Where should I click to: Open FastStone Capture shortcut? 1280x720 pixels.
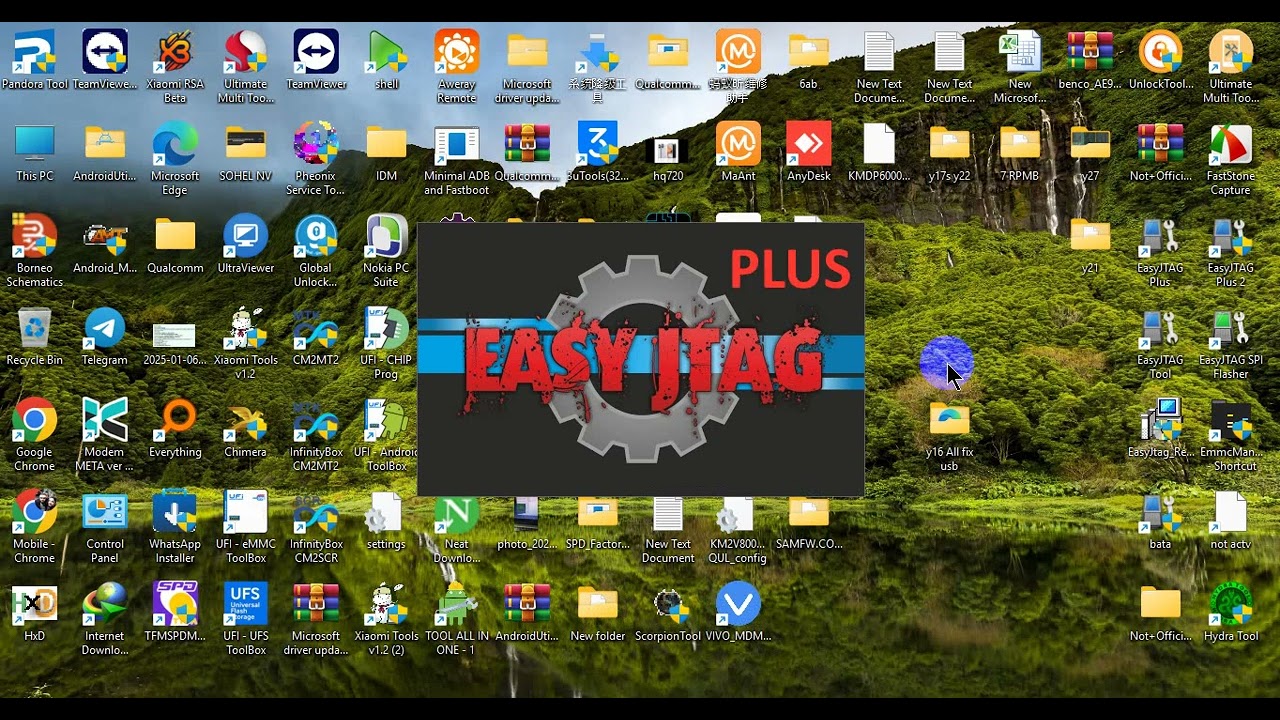(1231, 159)
